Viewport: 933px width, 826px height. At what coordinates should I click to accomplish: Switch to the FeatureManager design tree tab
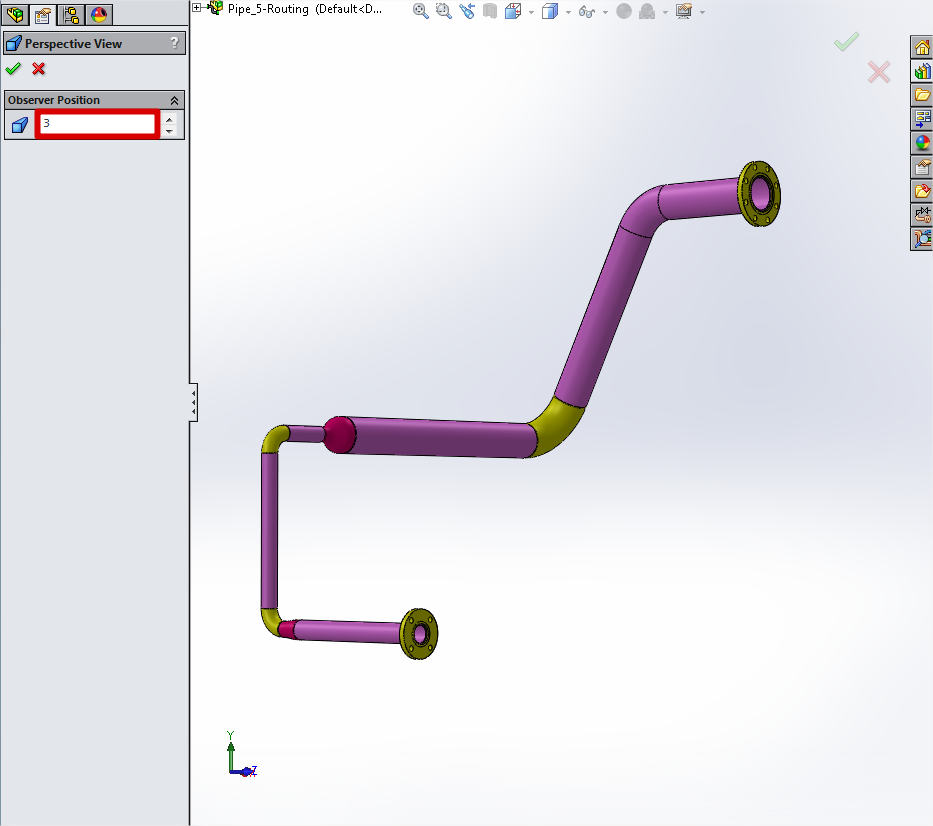(15, 14)
